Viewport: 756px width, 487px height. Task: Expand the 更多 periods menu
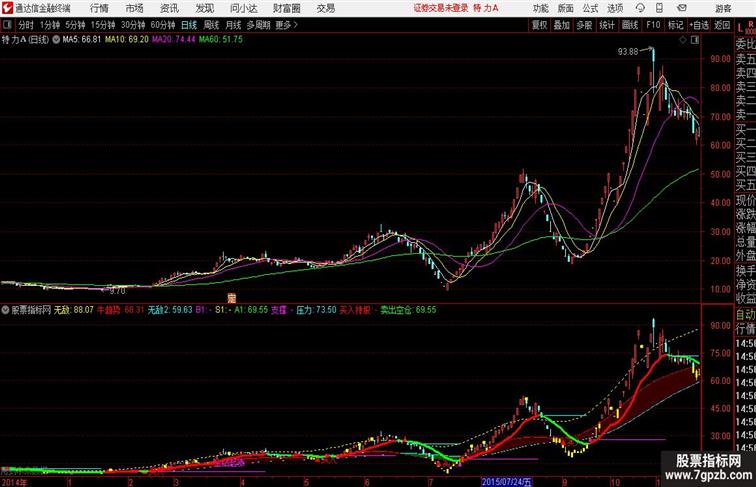tap(286, 25)
